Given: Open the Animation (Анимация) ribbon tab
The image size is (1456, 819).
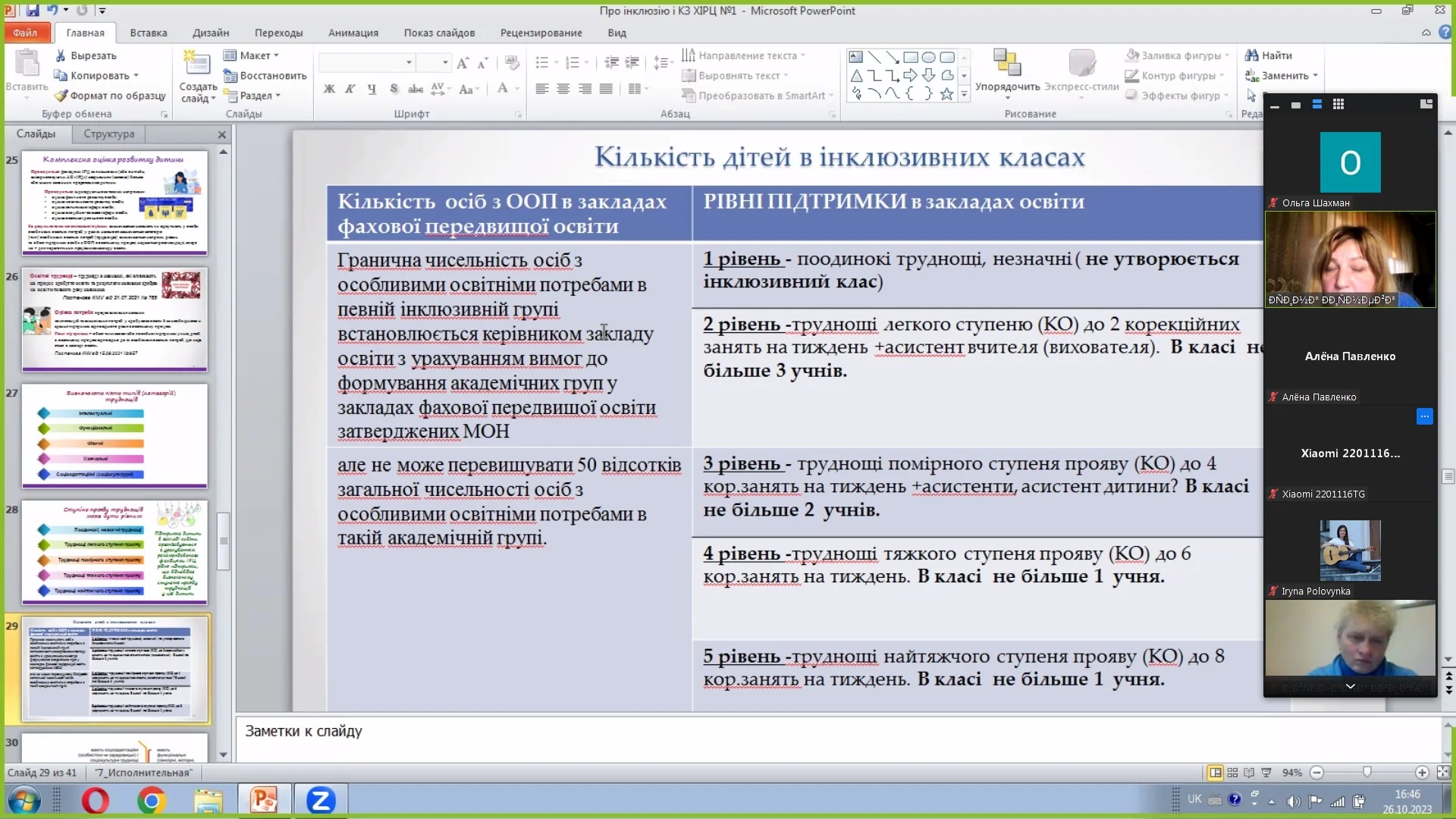Looking at the screenshot, I should 353,33.
